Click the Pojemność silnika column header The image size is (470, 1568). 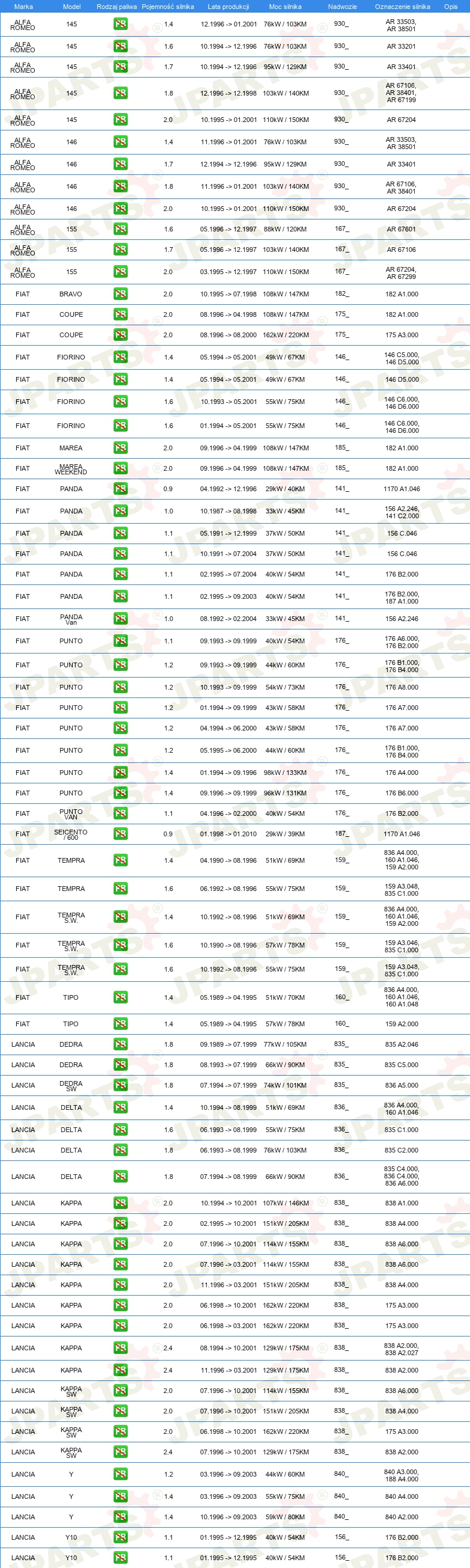click(168, 7)
